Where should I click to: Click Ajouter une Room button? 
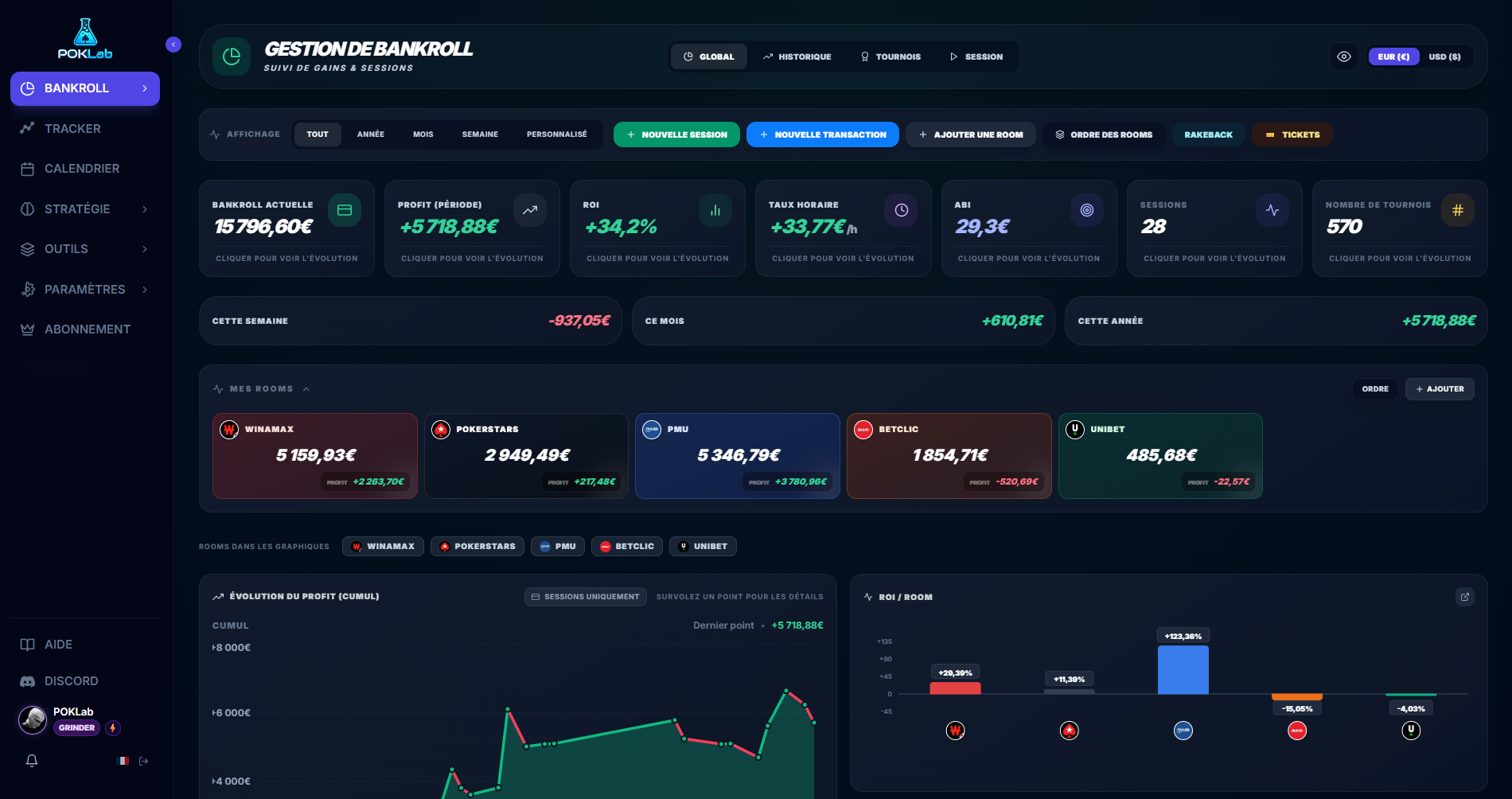pos(971,134)
